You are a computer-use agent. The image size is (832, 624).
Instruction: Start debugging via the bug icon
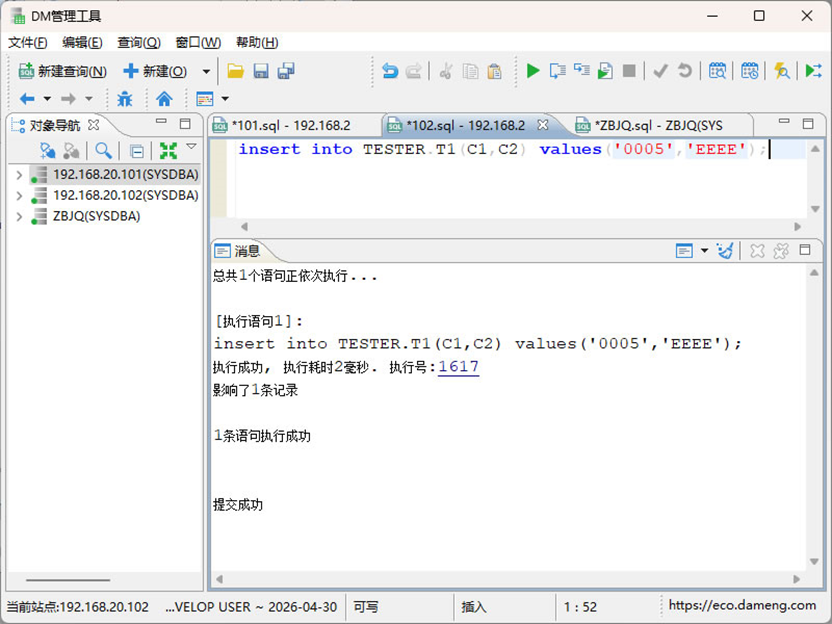[124, 99]
